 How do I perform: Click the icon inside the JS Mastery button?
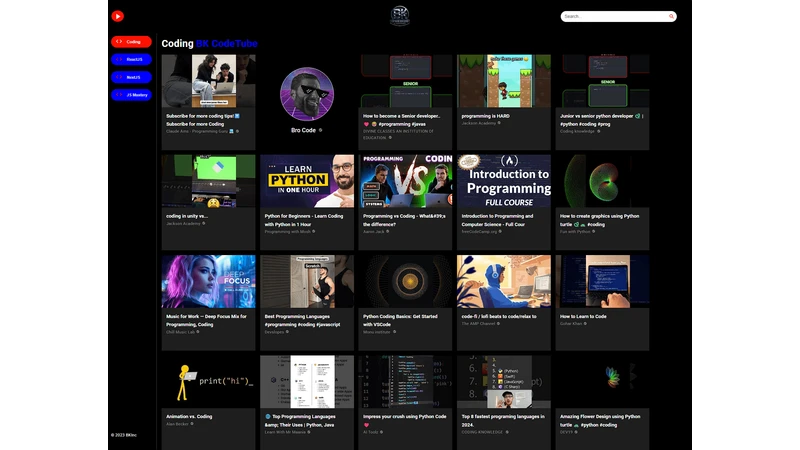[x=118, y=95]
